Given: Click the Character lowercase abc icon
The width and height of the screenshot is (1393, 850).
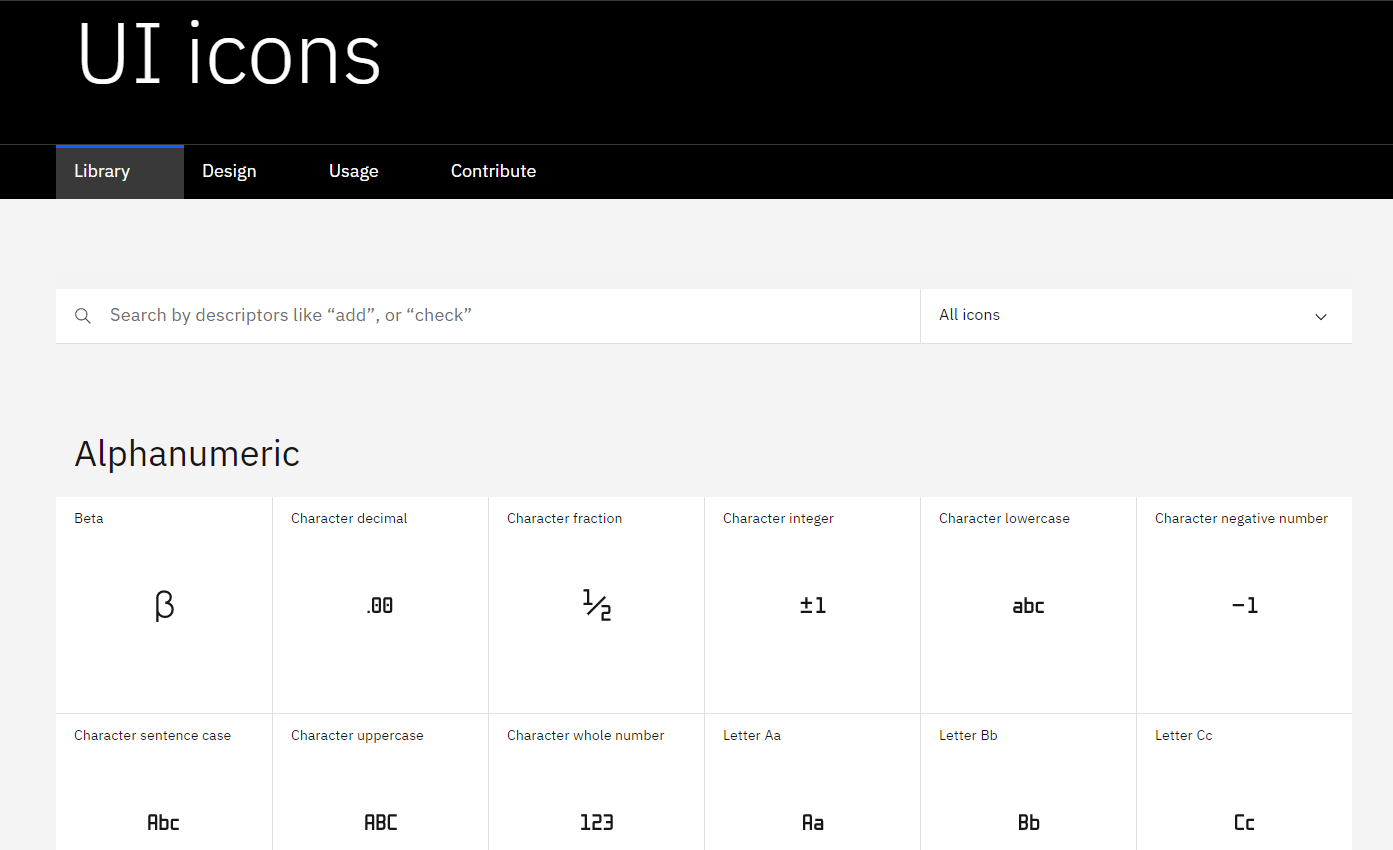Looking at the screenshot, I should [x=1028, y=605].
